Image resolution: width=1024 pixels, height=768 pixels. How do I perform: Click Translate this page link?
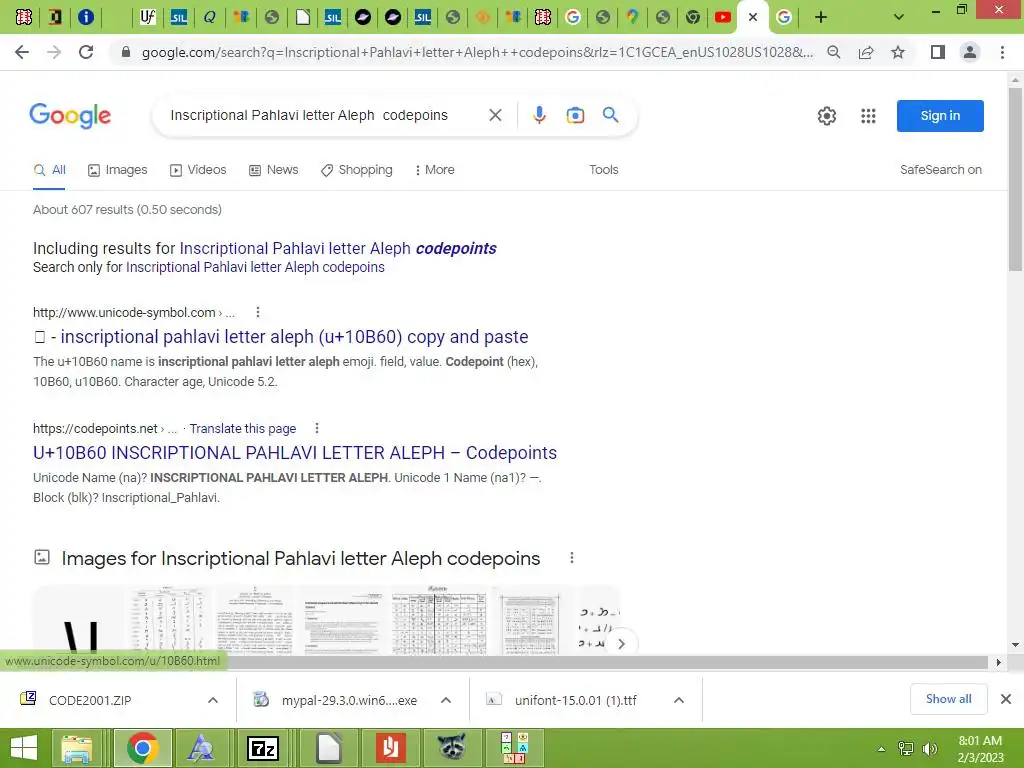pos(242,428)
